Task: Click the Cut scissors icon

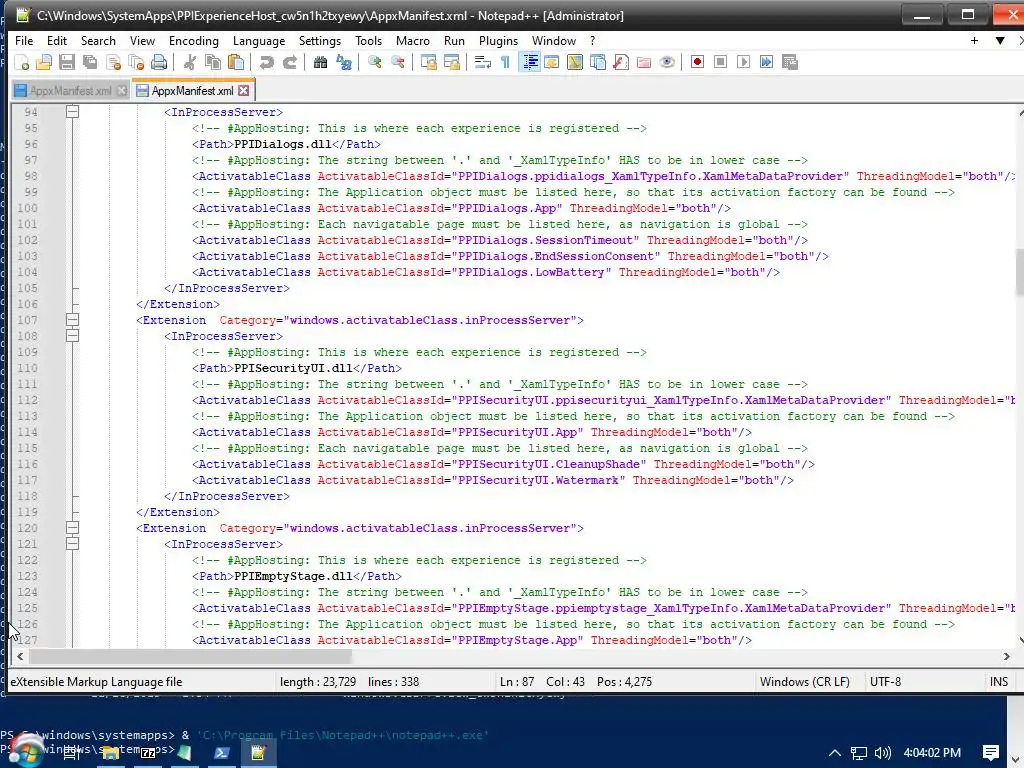Action: (x=189, y=62)
